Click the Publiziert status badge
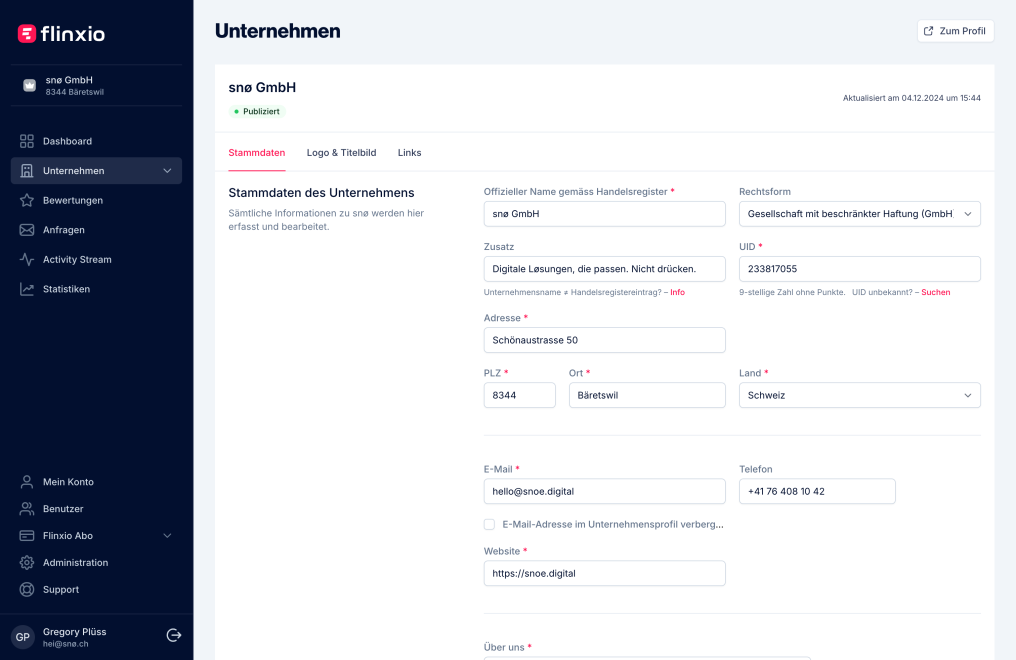Image resolution: width=1016 pixels, height=660 pixels. click(x=257, y=111)
